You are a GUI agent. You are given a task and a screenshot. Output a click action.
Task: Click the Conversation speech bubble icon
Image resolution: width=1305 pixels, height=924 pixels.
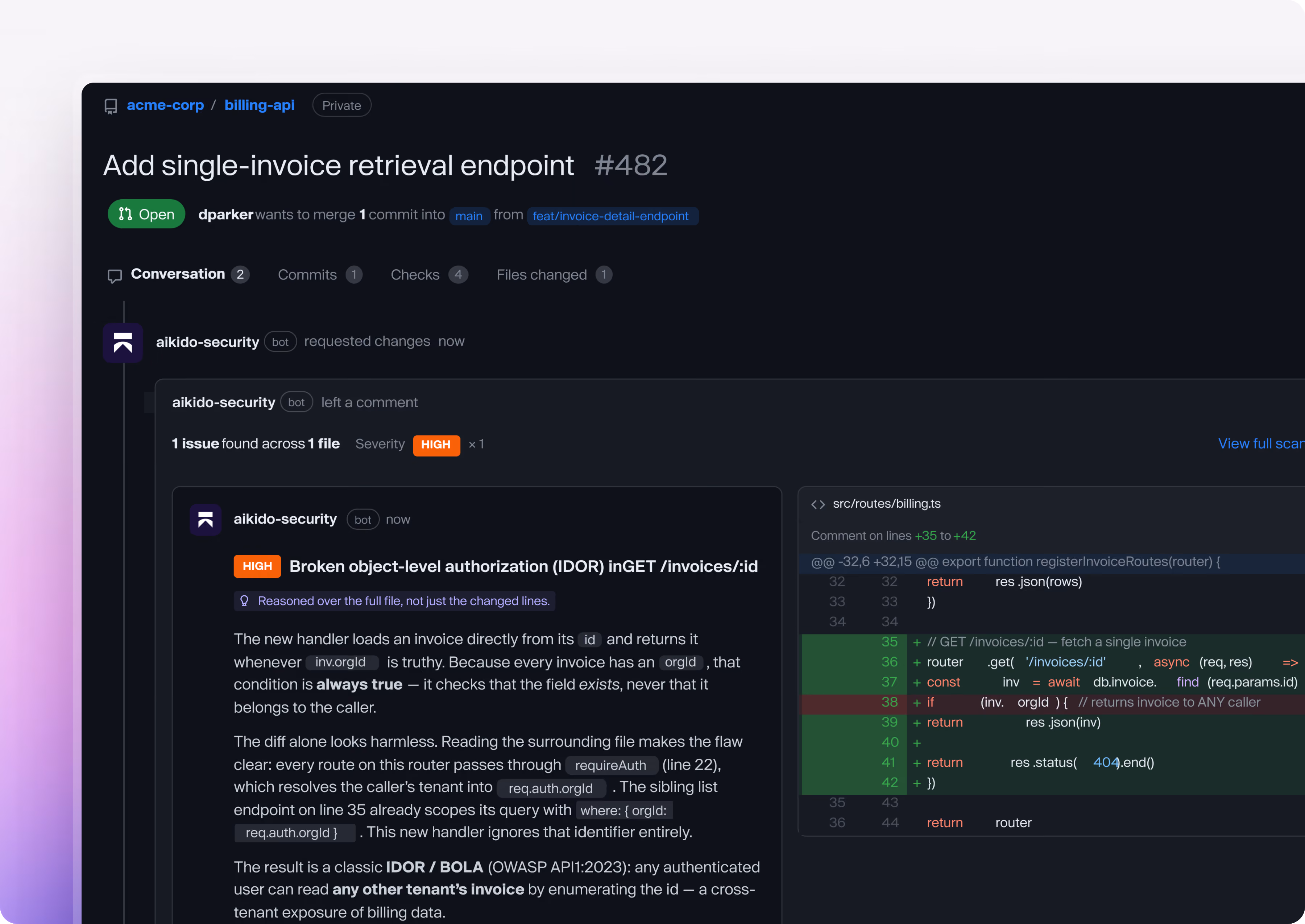point(115,276)
